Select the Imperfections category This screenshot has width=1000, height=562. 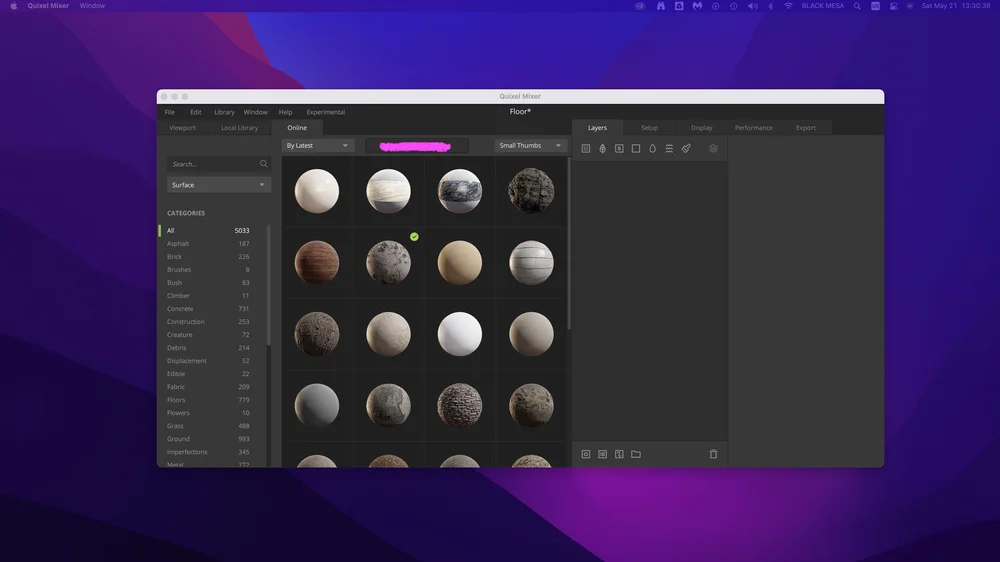208,452
